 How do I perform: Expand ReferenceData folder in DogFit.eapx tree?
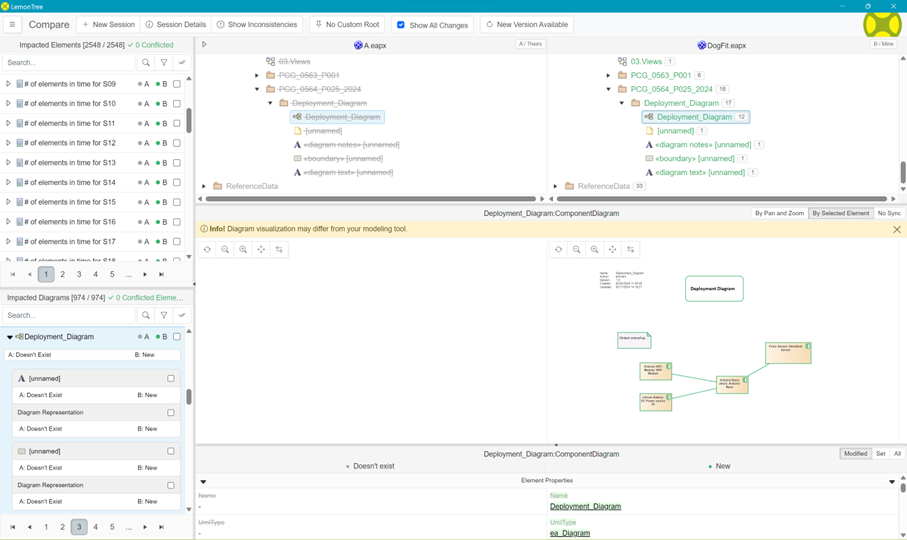click(x=555, y=186)
